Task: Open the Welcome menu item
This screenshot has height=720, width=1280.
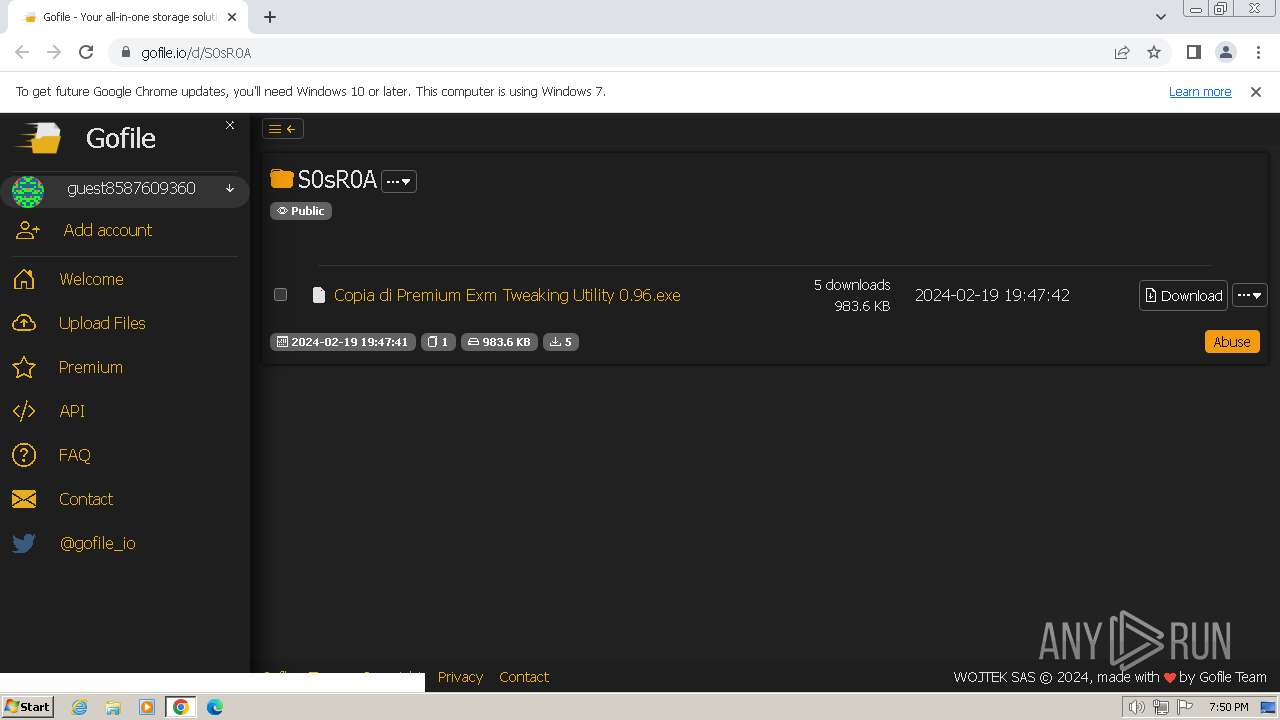Action: click(x=91, y=279)
